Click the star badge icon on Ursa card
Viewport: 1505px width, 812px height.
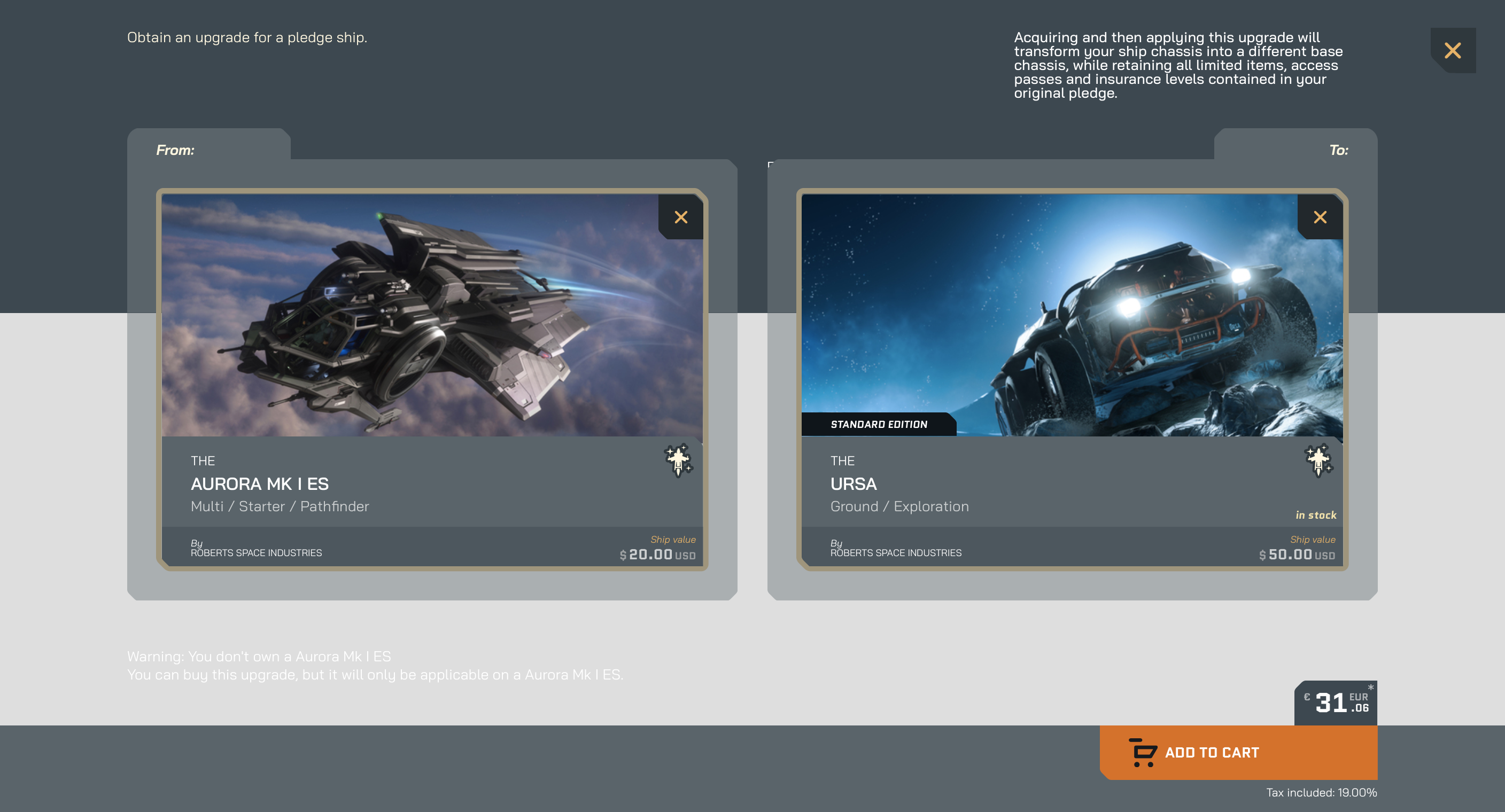pos(1318,460)
